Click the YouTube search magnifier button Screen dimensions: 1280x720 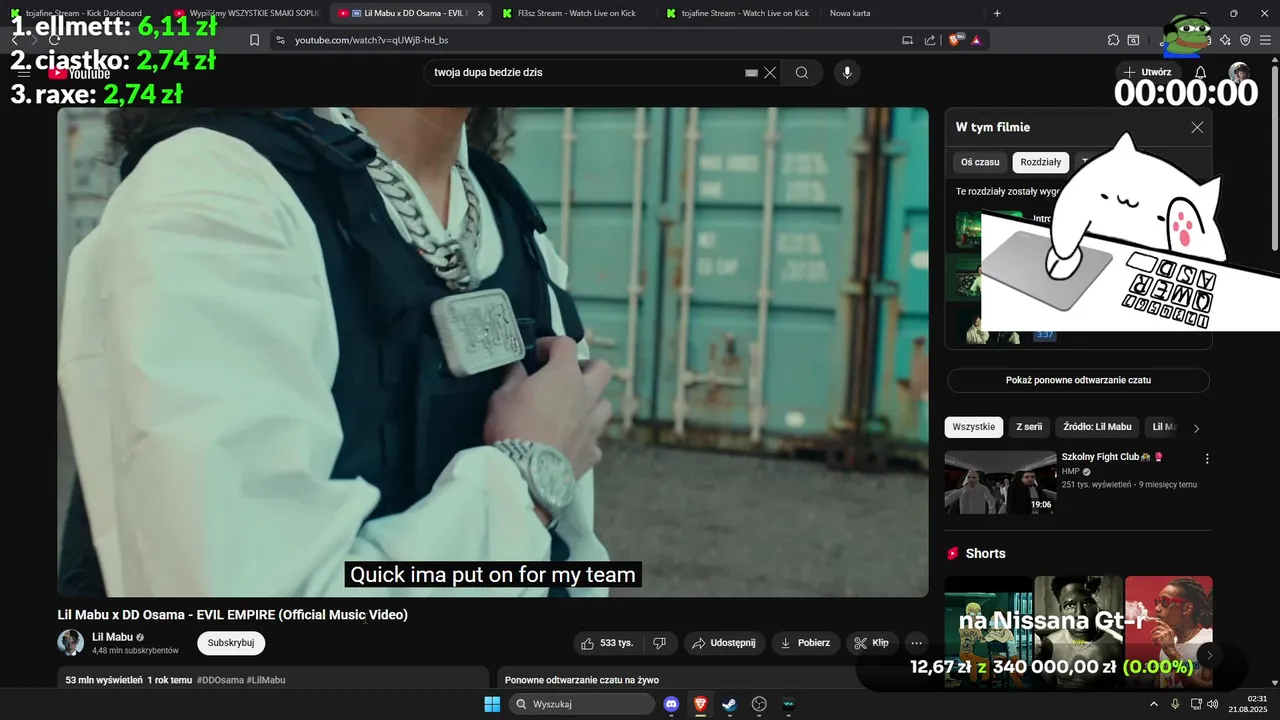802,73
